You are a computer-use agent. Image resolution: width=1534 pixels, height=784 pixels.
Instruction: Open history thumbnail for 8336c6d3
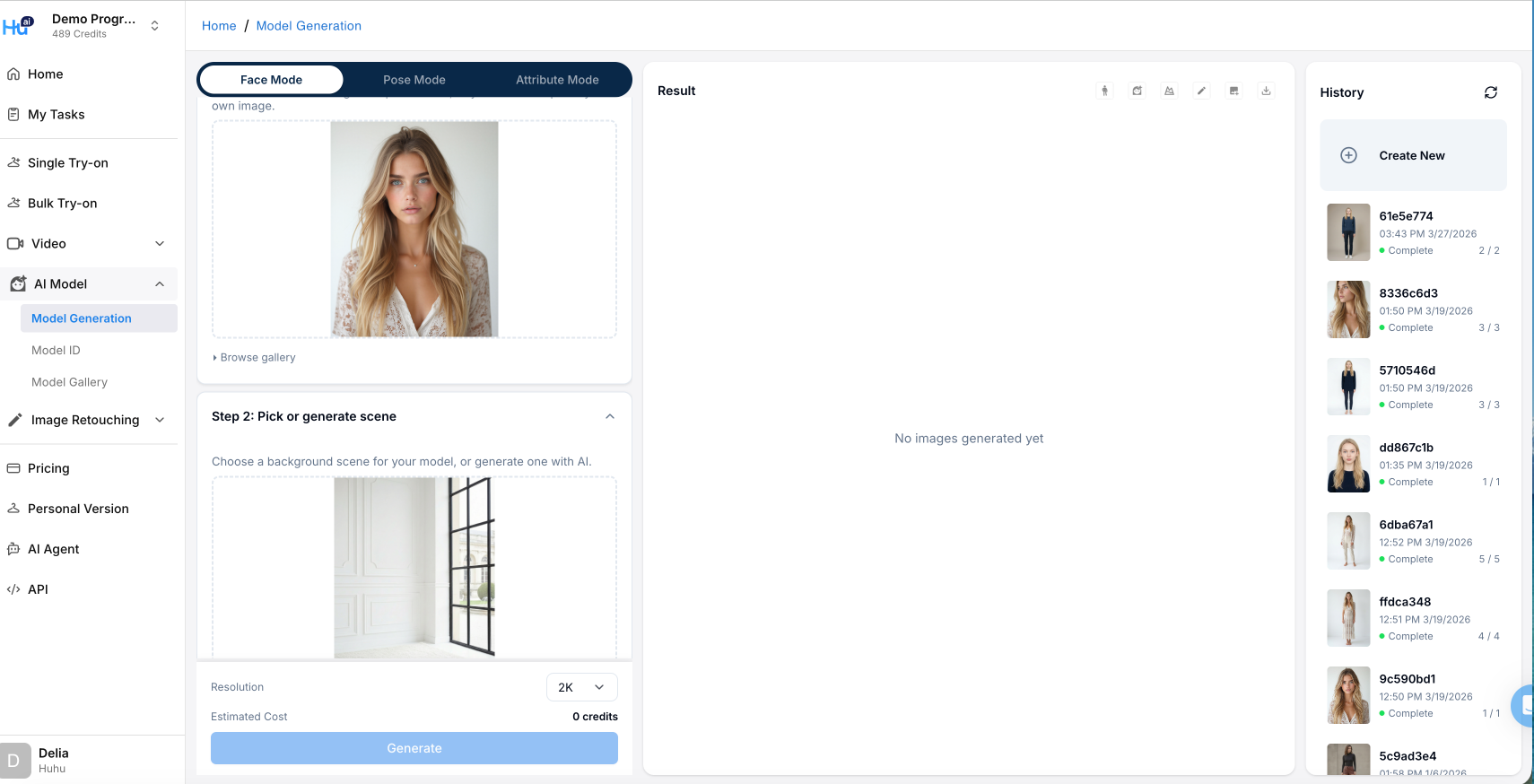pos(1348,309)
